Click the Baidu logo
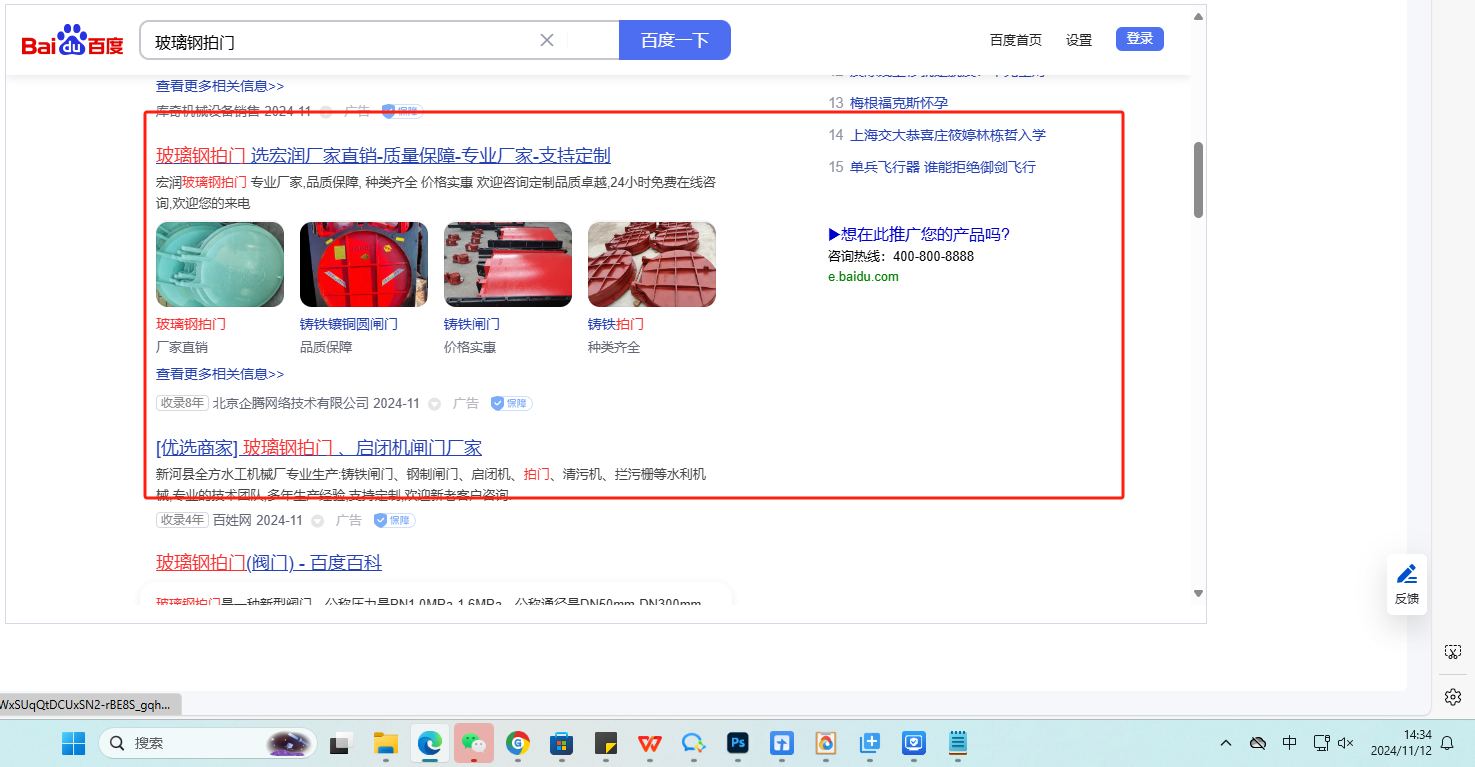Screen dimensions: 1475x767 click(x=72, y=41)
